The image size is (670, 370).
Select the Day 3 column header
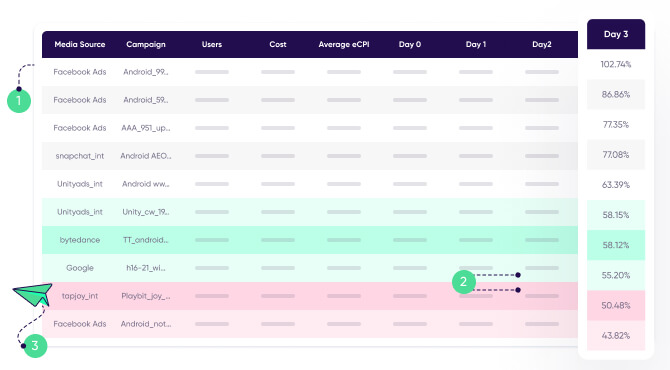(616, 34)
